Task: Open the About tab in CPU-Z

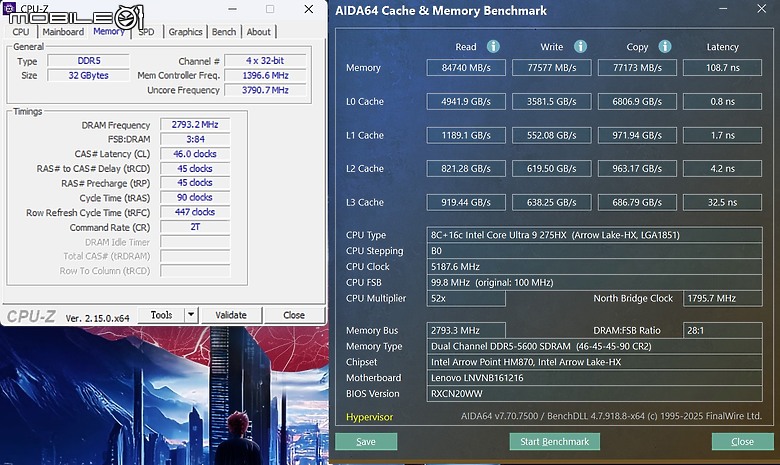Action: click(259, 32)
